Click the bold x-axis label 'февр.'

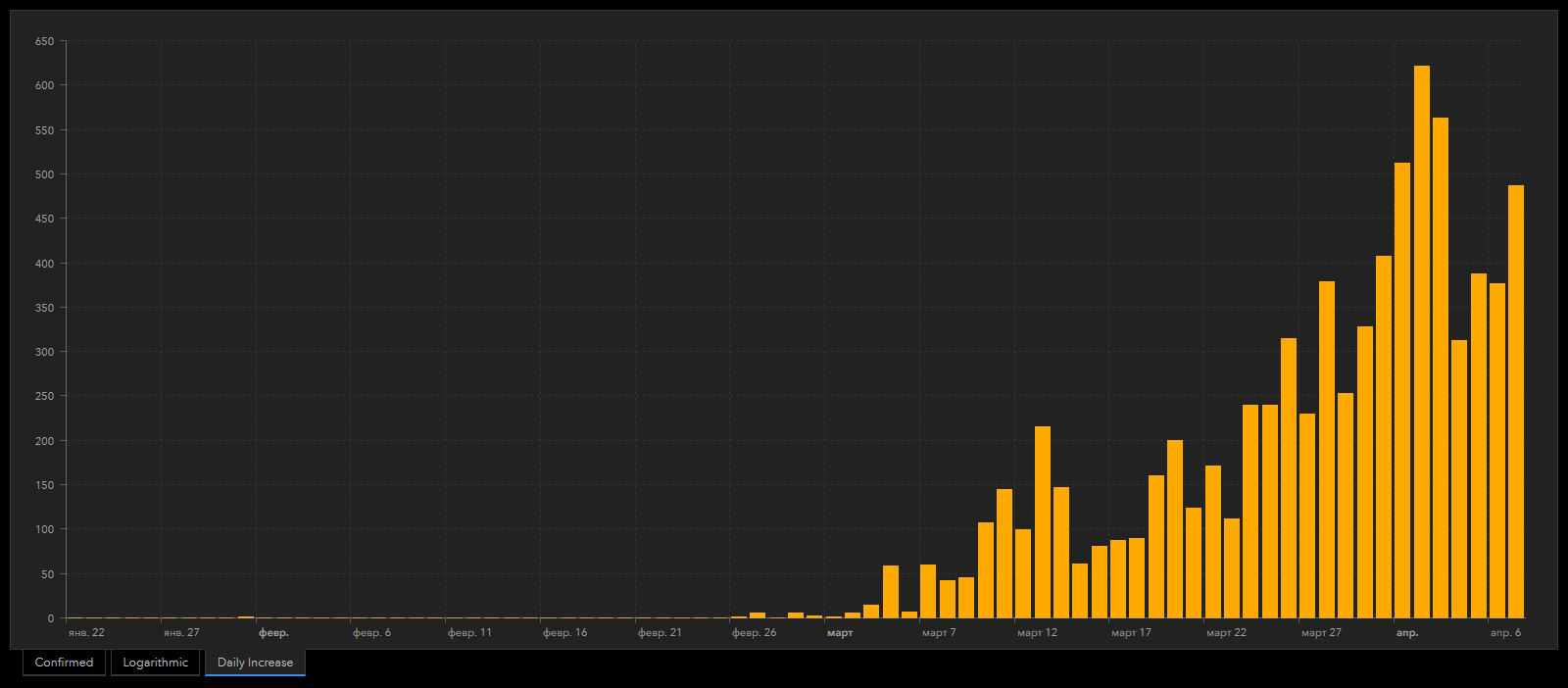(273, 633)
